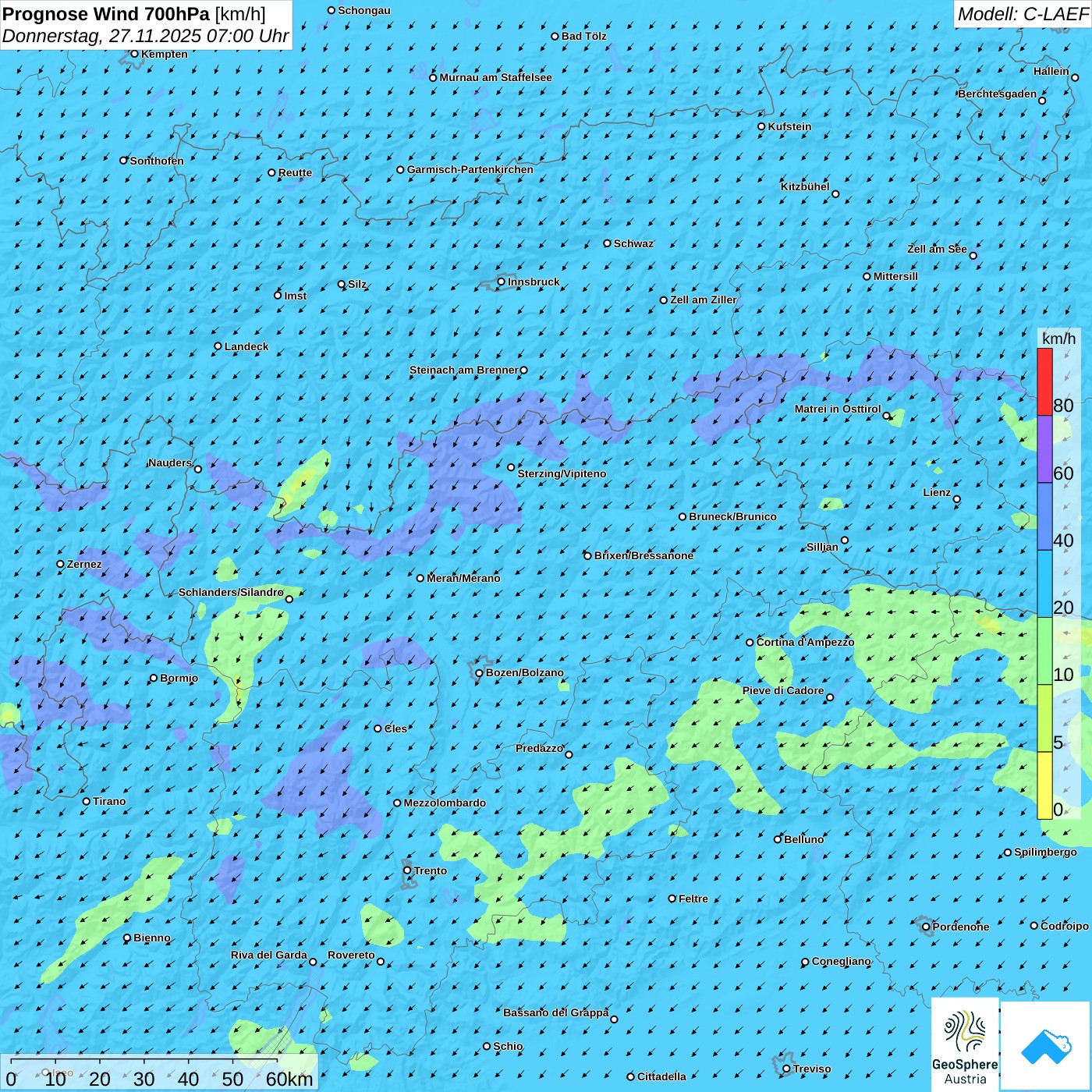
Task: Click the title 'Prognose Wind 700hPa'
Action: pyautogui.click(x=106, y=13)
